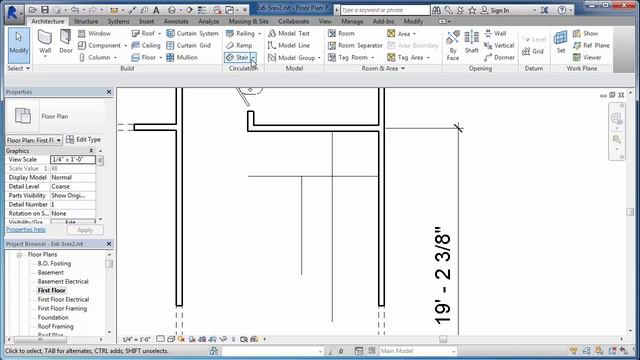Open the Manage ribbon tab
The height and width of the screenshot is (360, 640).
[352, 21]
